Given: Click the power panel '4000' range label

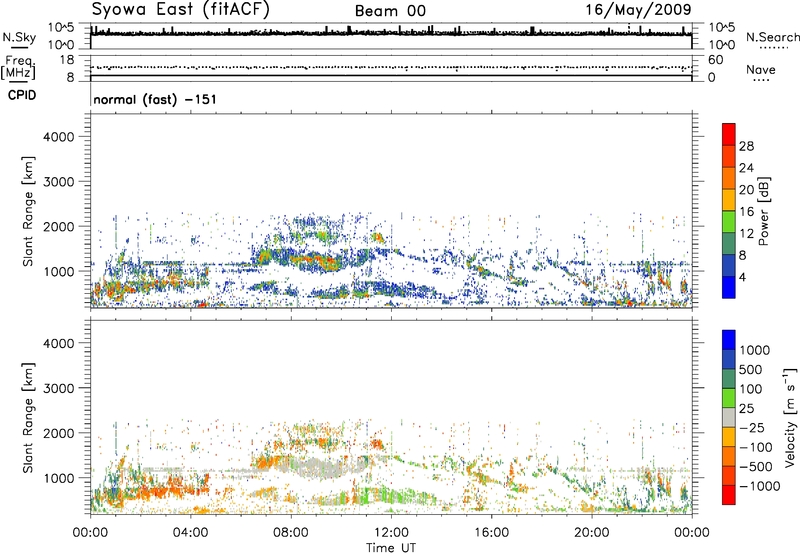Looking at the screenshot, I should click(x=58, y=137).
